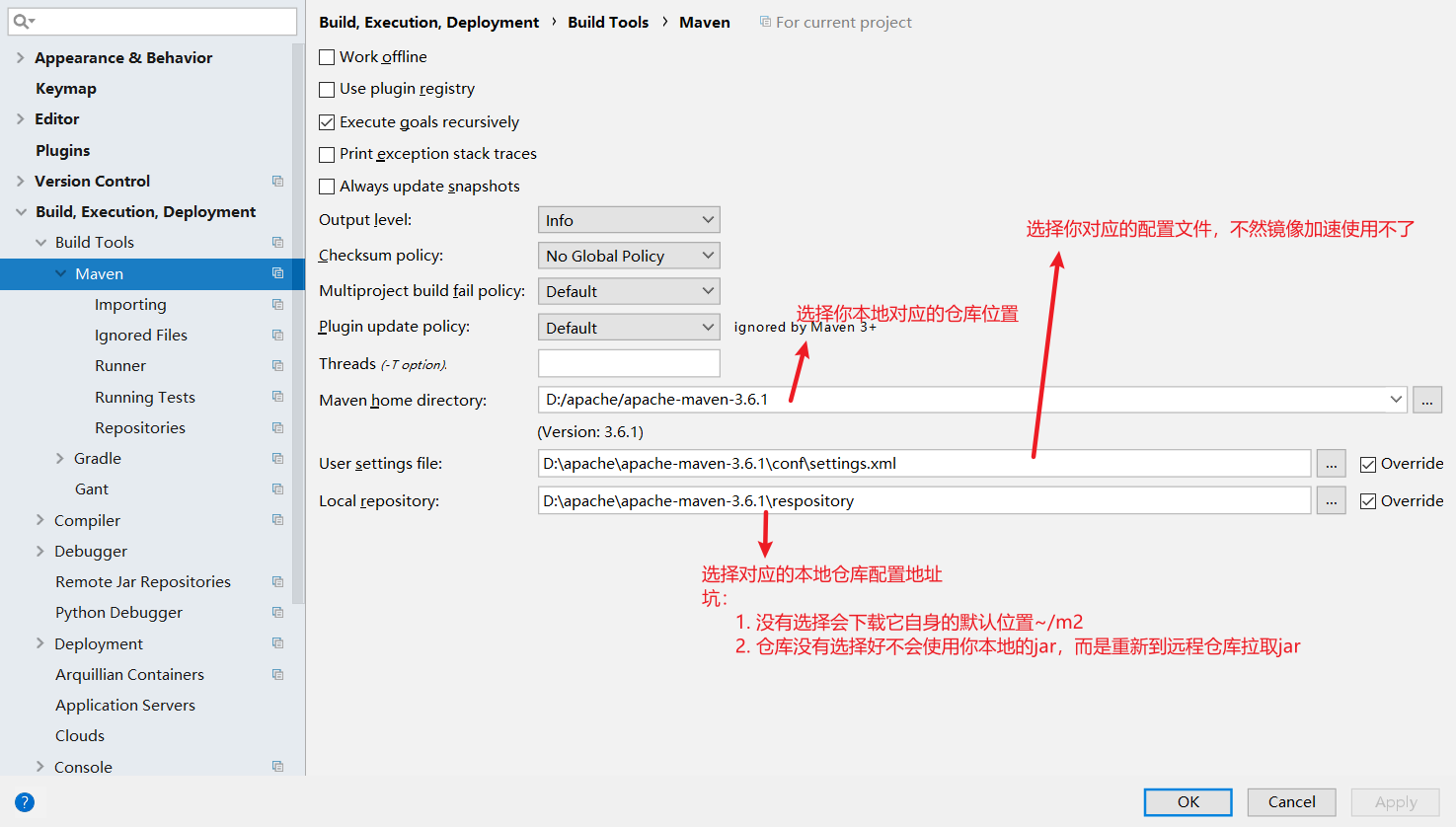Click the settings search box
1456x827 pixels.
152,22
